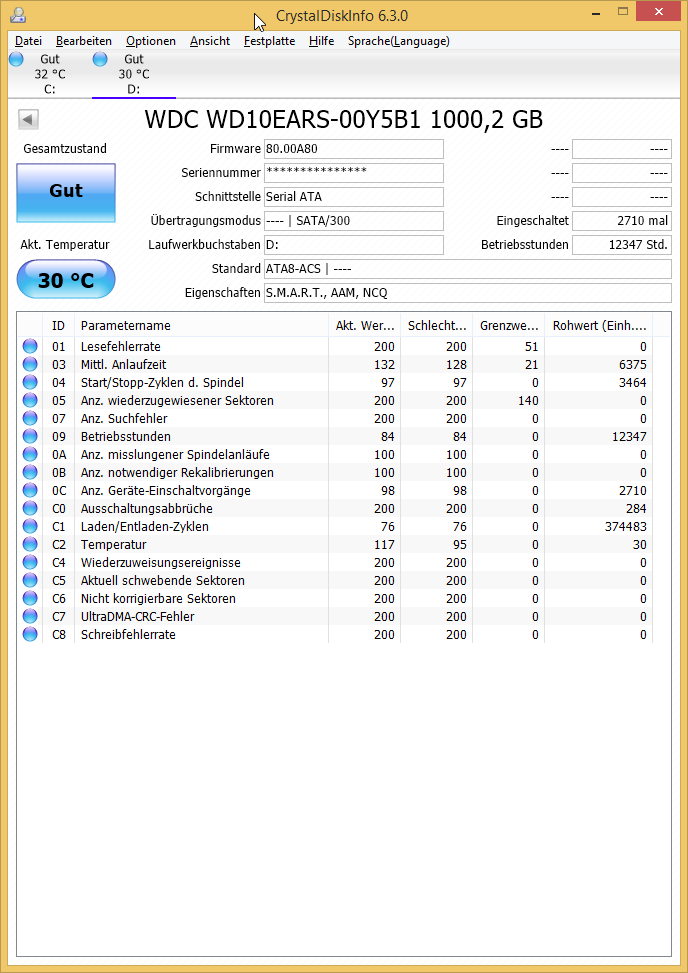Click the WDC WD10EARS-00Y5B1 model title
This screenshot has width=688, height=973.
click(344, 119)
